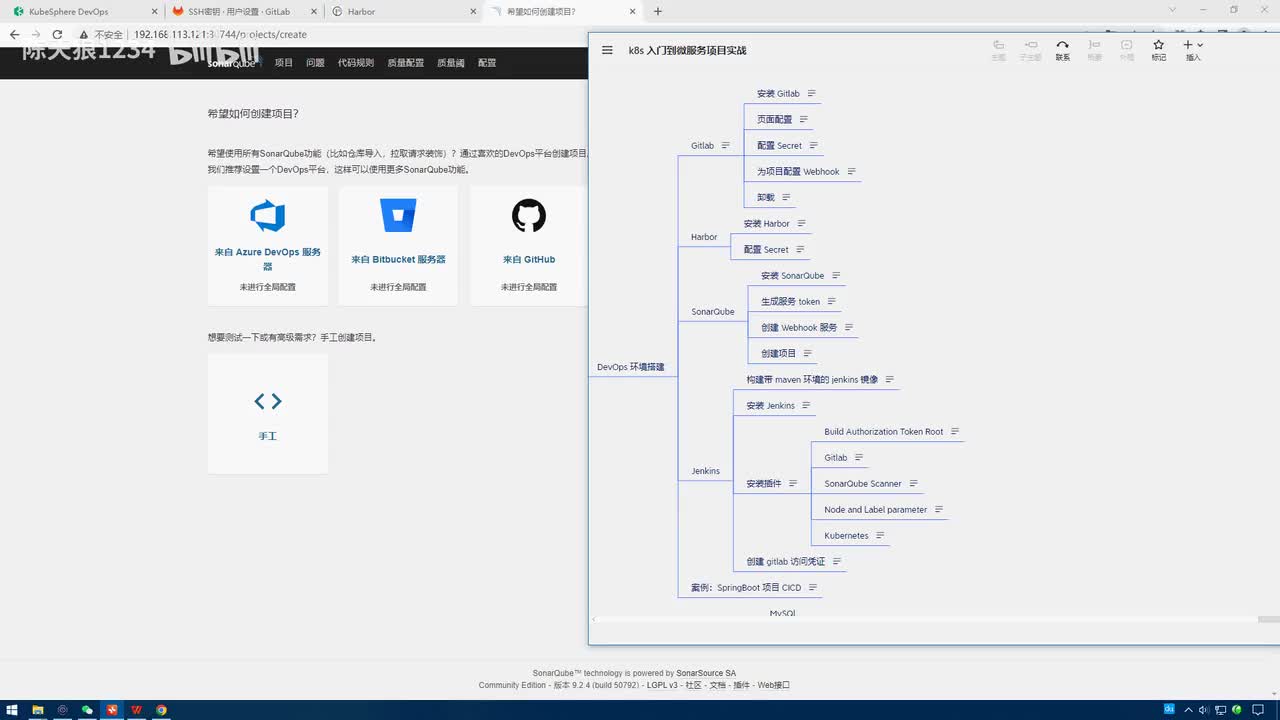Image resolution: width=1280 pixels, height=720 pixels.
Task: Open the mind map hamburger menu
Action: (607, 50)
